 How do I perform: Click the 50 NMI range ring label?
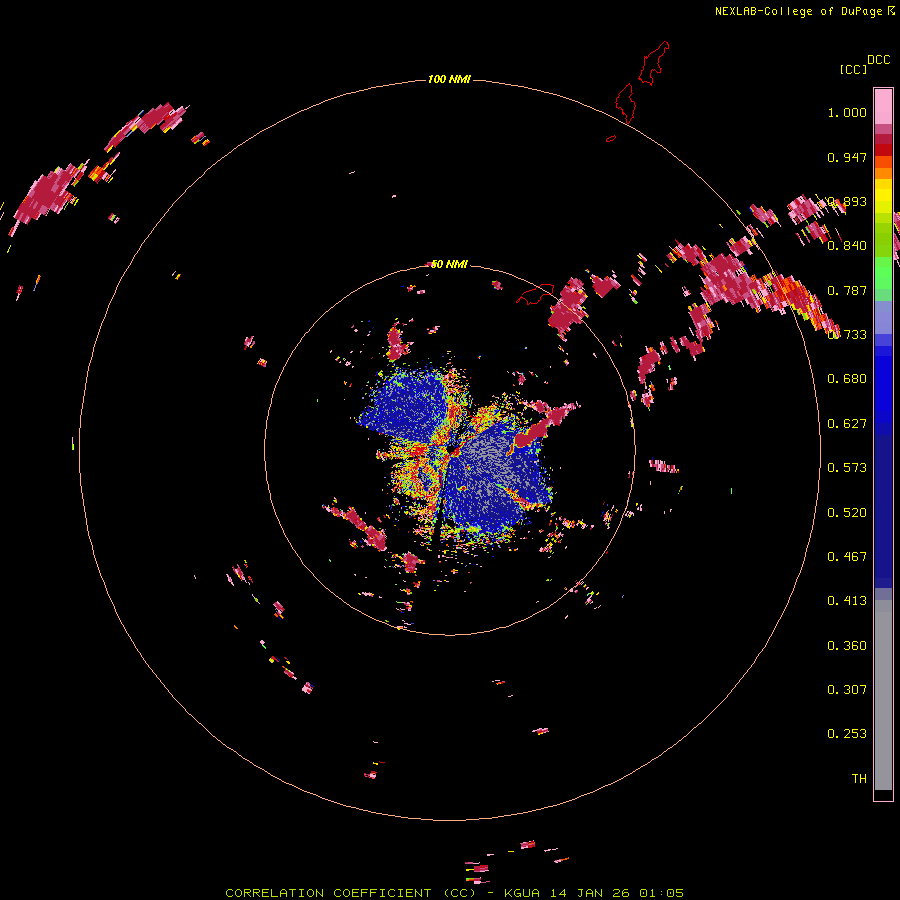click(x=449, y=264)
